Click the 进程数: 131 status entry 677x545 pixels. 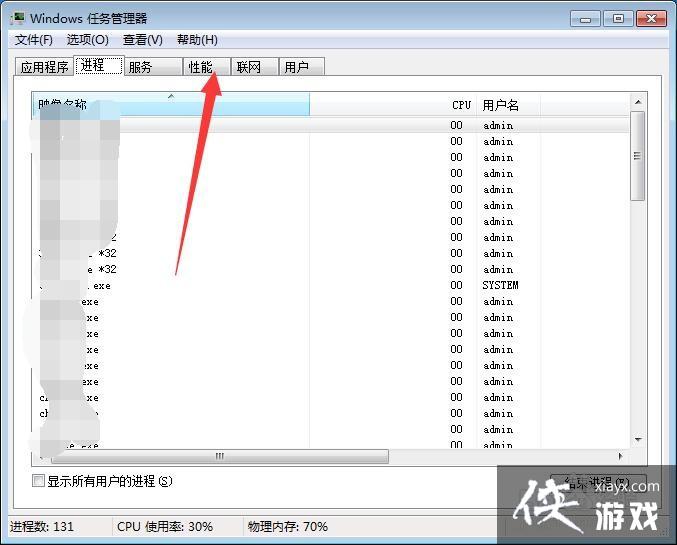pyautogui.click(x=41, y=526)
